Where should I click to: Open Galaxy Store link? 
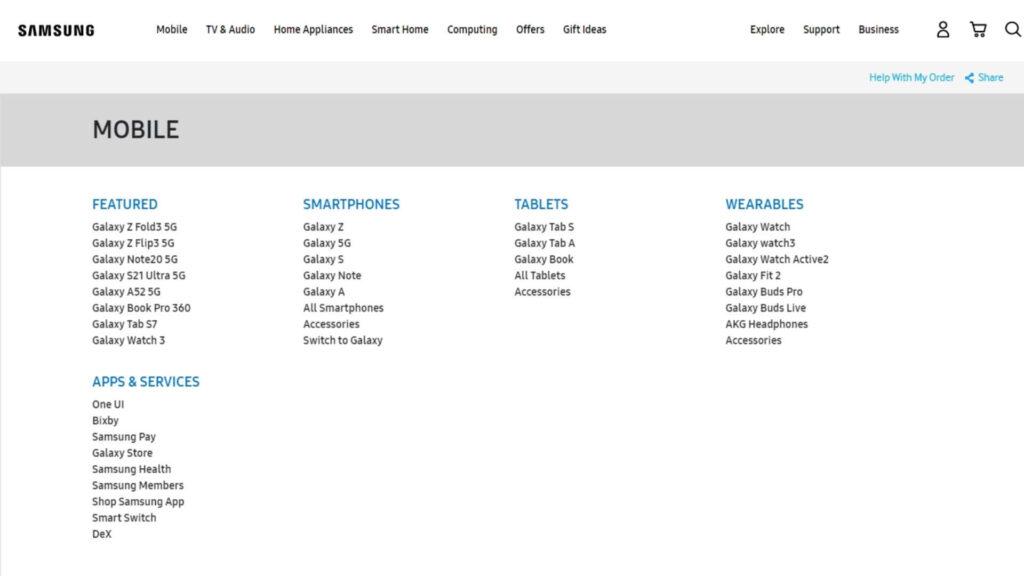pyautogui.click(x=122, y=453)
